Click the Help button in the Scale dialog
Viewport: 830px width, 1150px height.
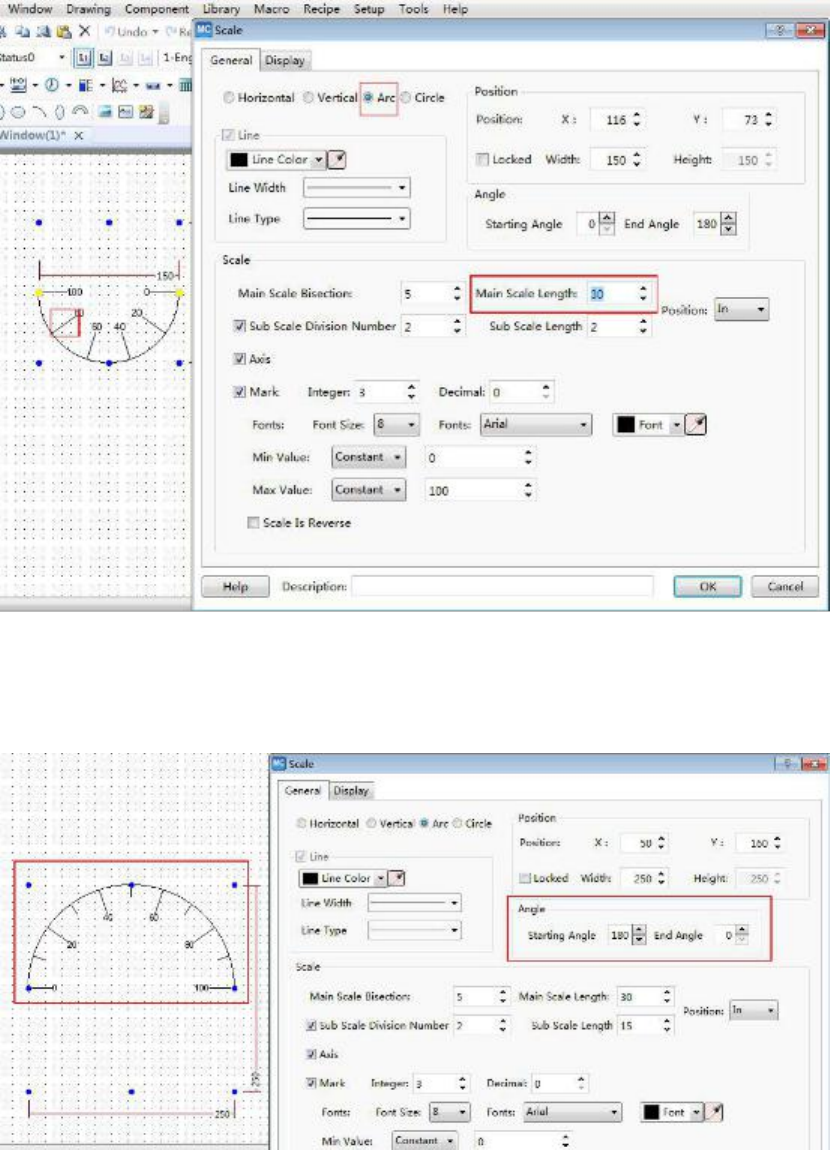235,587
